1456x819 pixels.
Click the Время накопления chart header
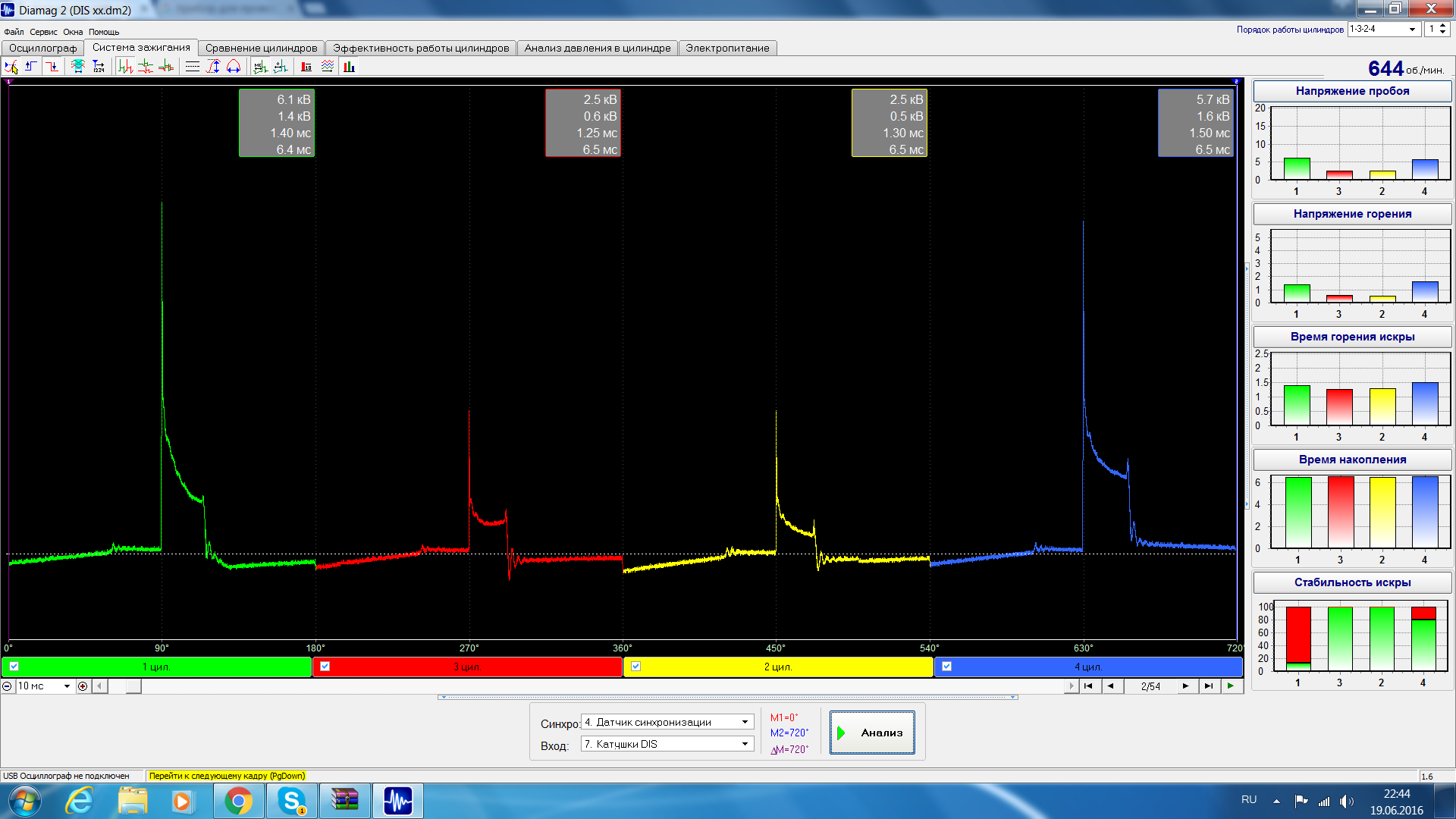tap(1352, 460)
